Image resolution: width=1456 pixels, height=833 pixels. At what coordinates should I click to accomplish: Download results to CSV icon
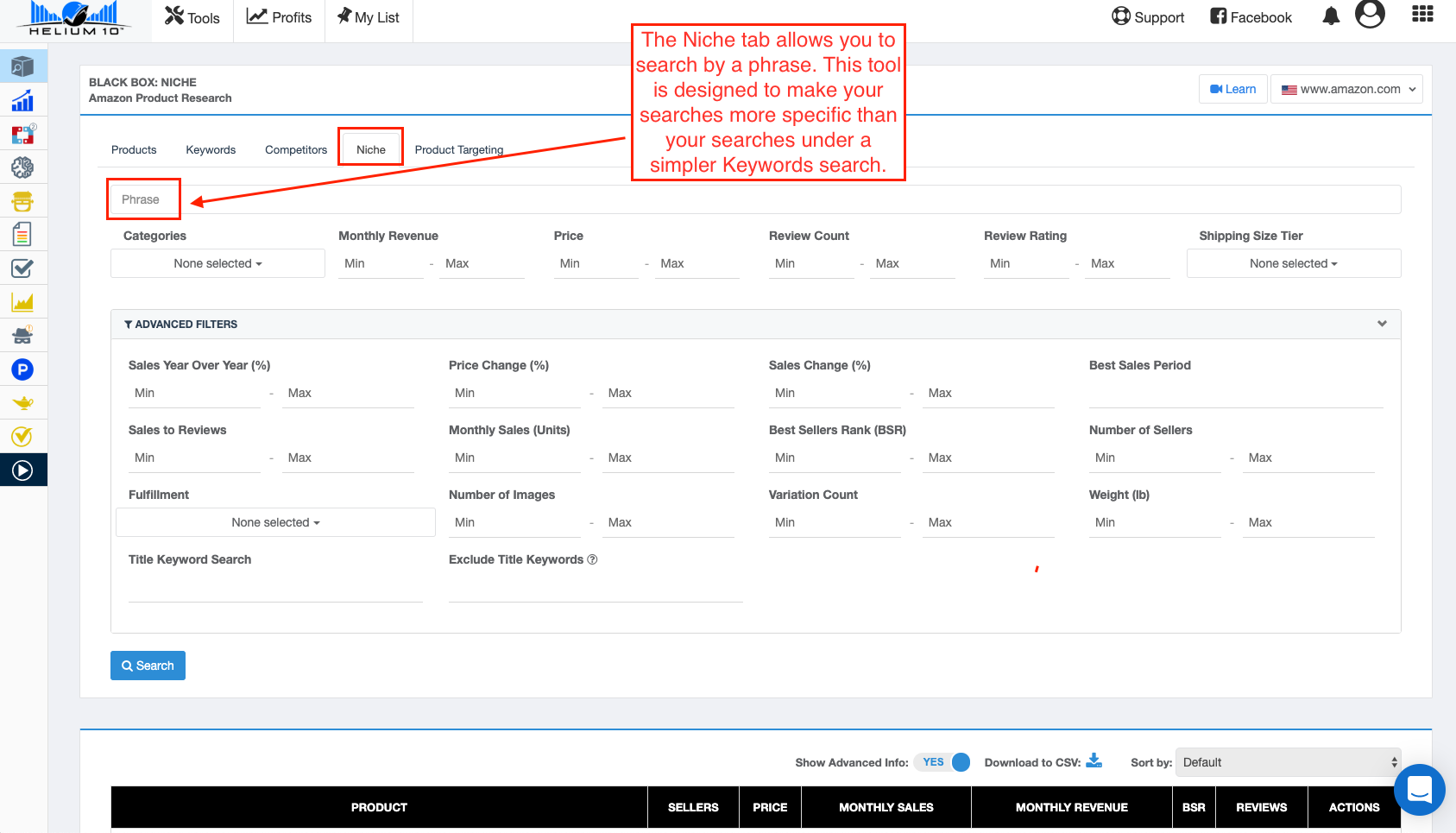pos(1094,760)
